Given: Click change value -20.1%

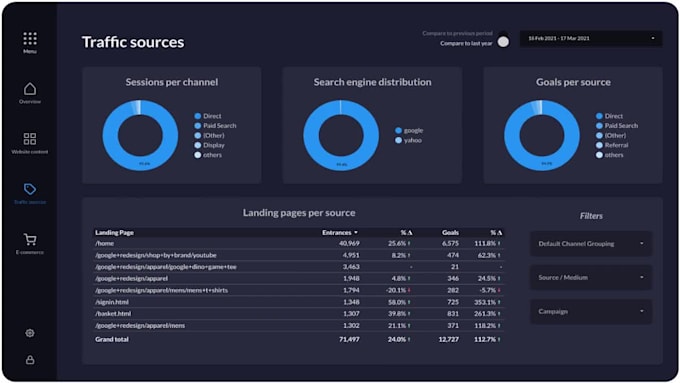Looking at the screenshot, I should point(396,291).
